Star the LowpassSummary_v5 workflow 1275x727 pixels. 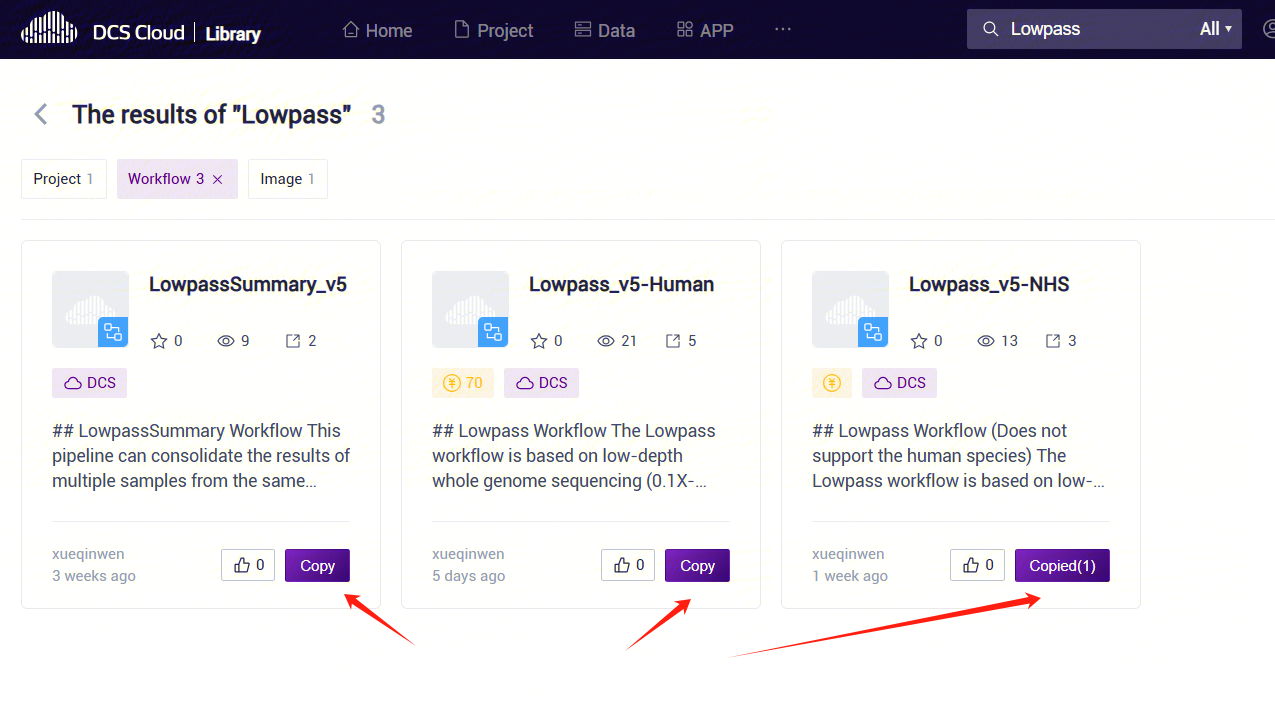pyautogui.click(x=159, y=341)
